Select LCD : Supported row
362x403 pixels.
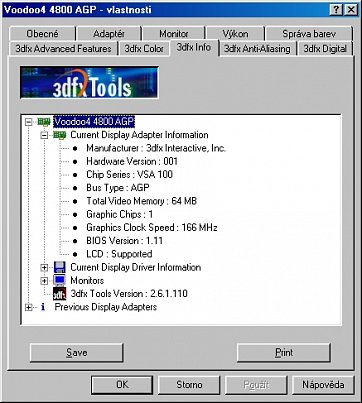tap(119, 254)
